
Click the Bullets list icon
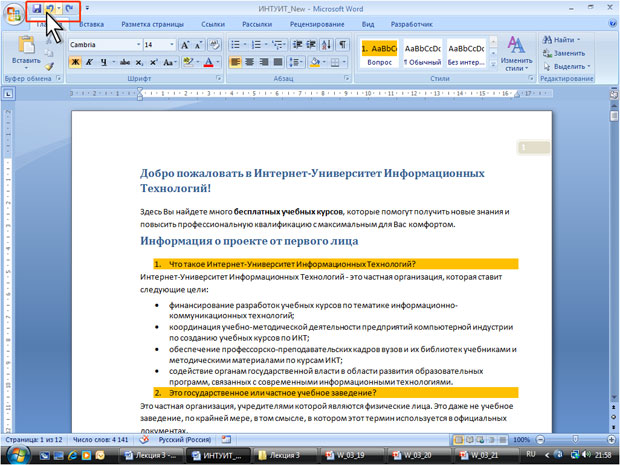click(x=235, y=45)
